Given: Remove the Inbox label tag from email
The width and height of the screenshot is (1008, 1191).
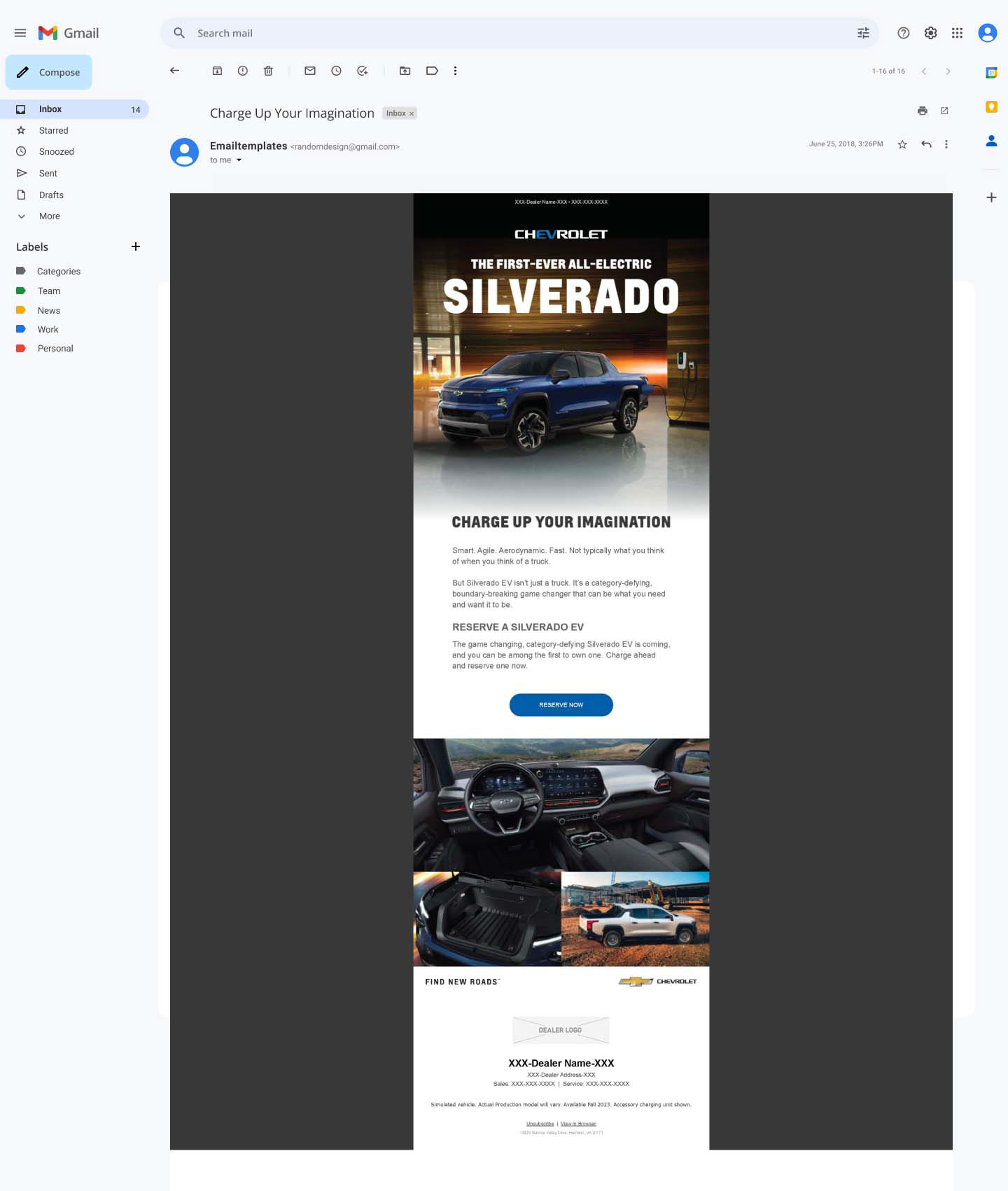Looking at the screenshot, I should (x=412, y=113).
